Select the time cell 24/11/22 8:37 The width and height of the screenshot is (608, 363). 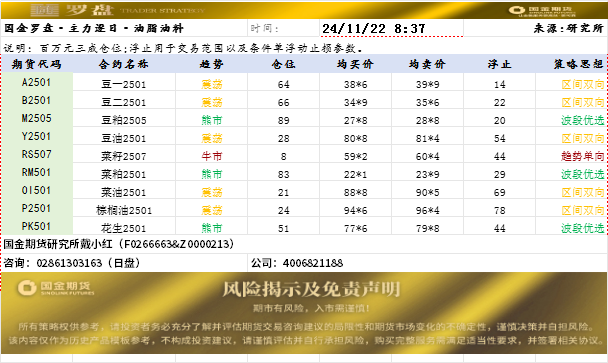click(391, 28)
